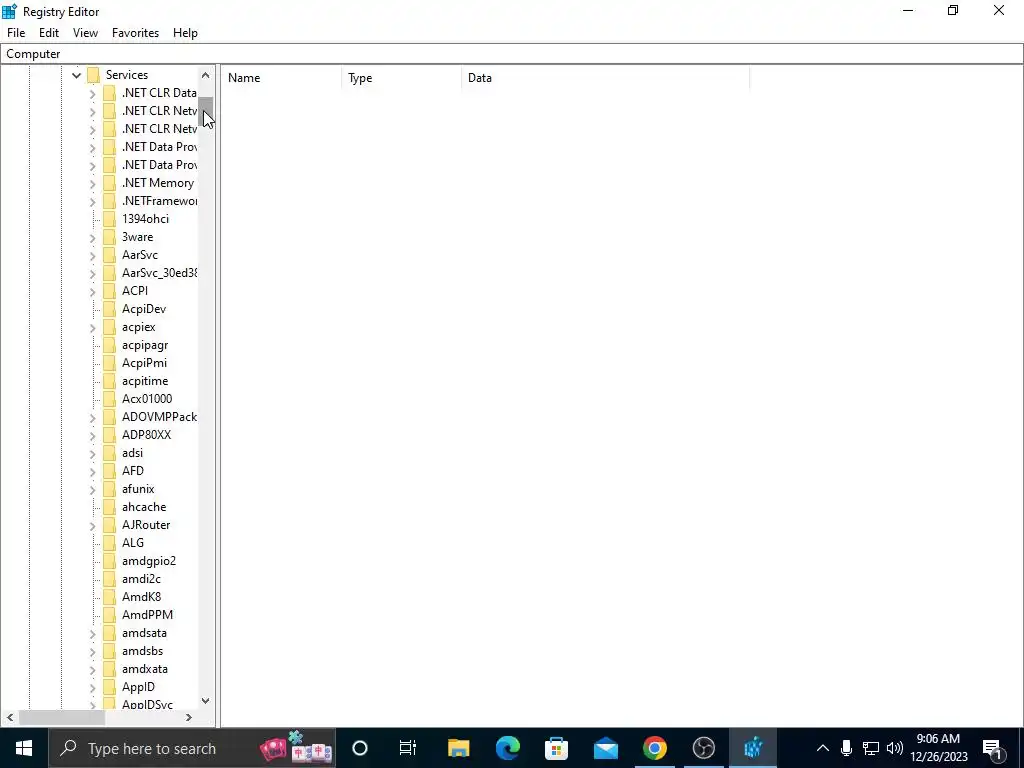The image size is (1024, 768).
Task: Expand the adsi key
Action: coord(92,454)
